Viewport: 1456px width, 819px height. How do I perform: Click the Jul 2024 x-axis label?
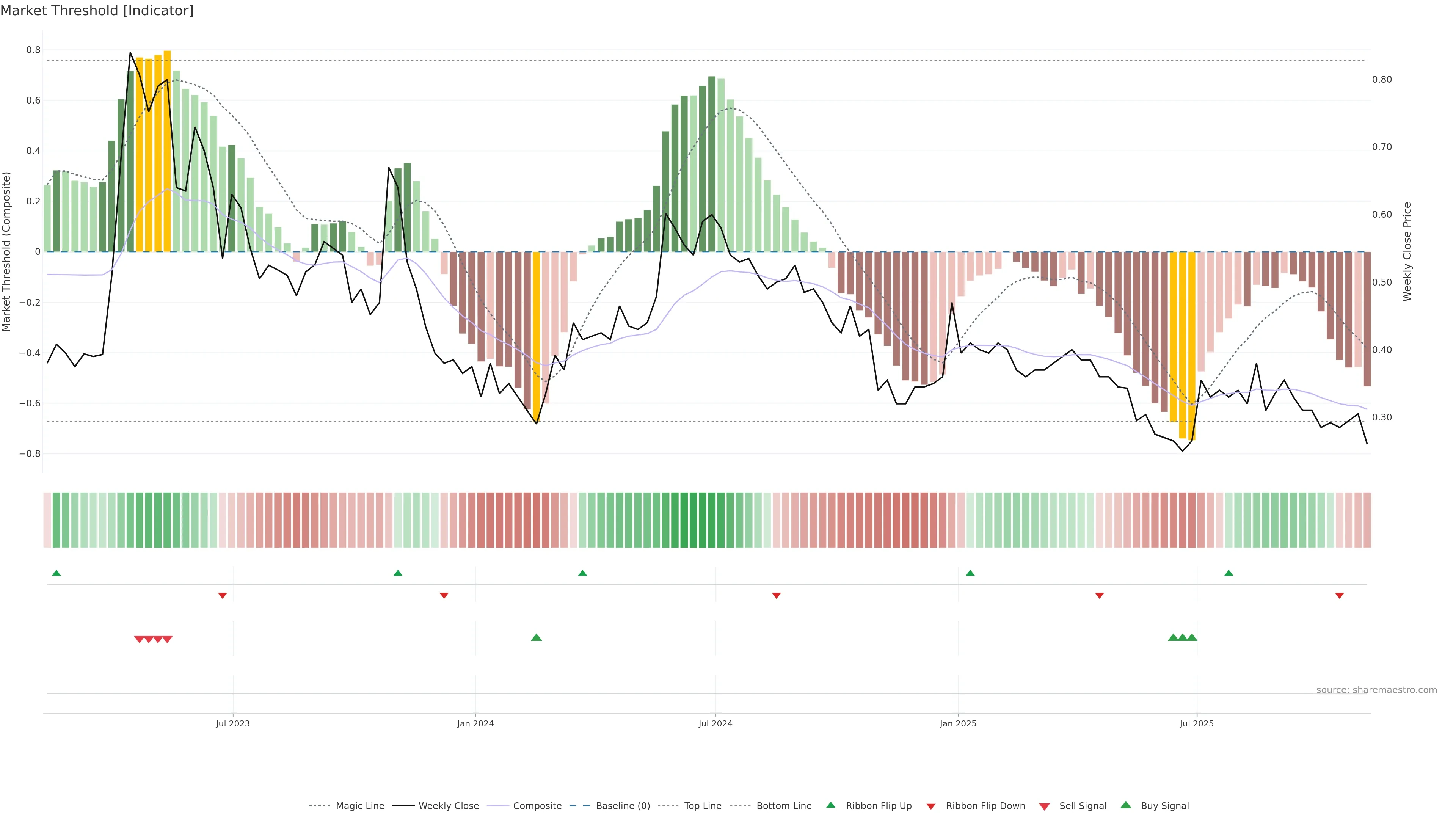point(715,723)
